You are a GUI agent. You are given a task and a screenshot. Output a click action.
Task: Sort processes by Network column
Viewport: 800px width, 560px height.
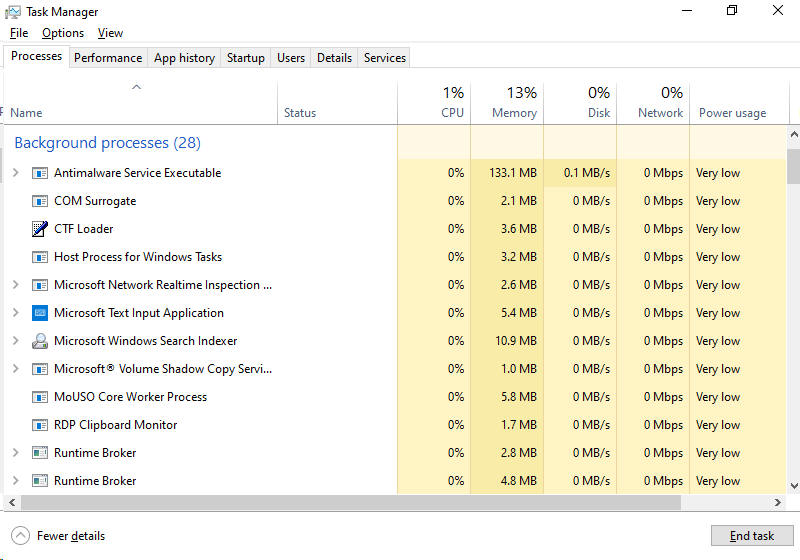(x=653, y=103)
